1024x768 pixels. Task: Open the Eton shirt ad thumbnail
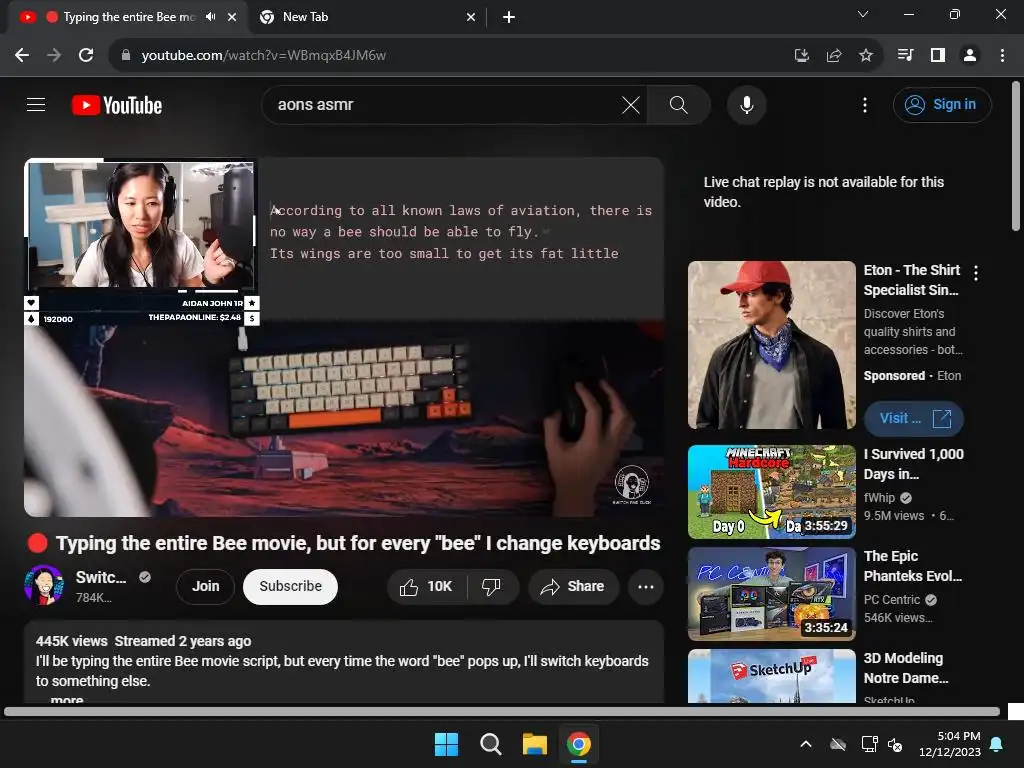[772, 345]
